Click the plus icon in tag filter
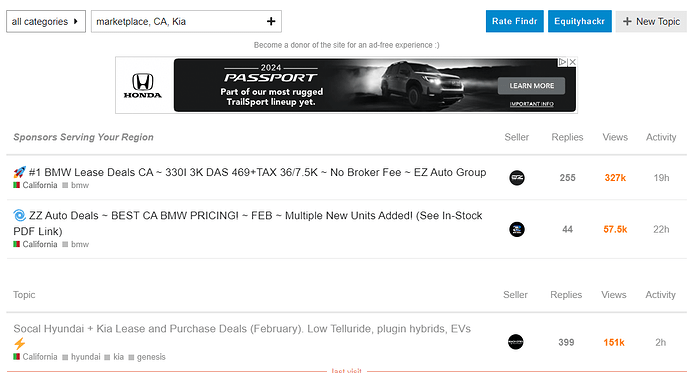 [271, 21]
